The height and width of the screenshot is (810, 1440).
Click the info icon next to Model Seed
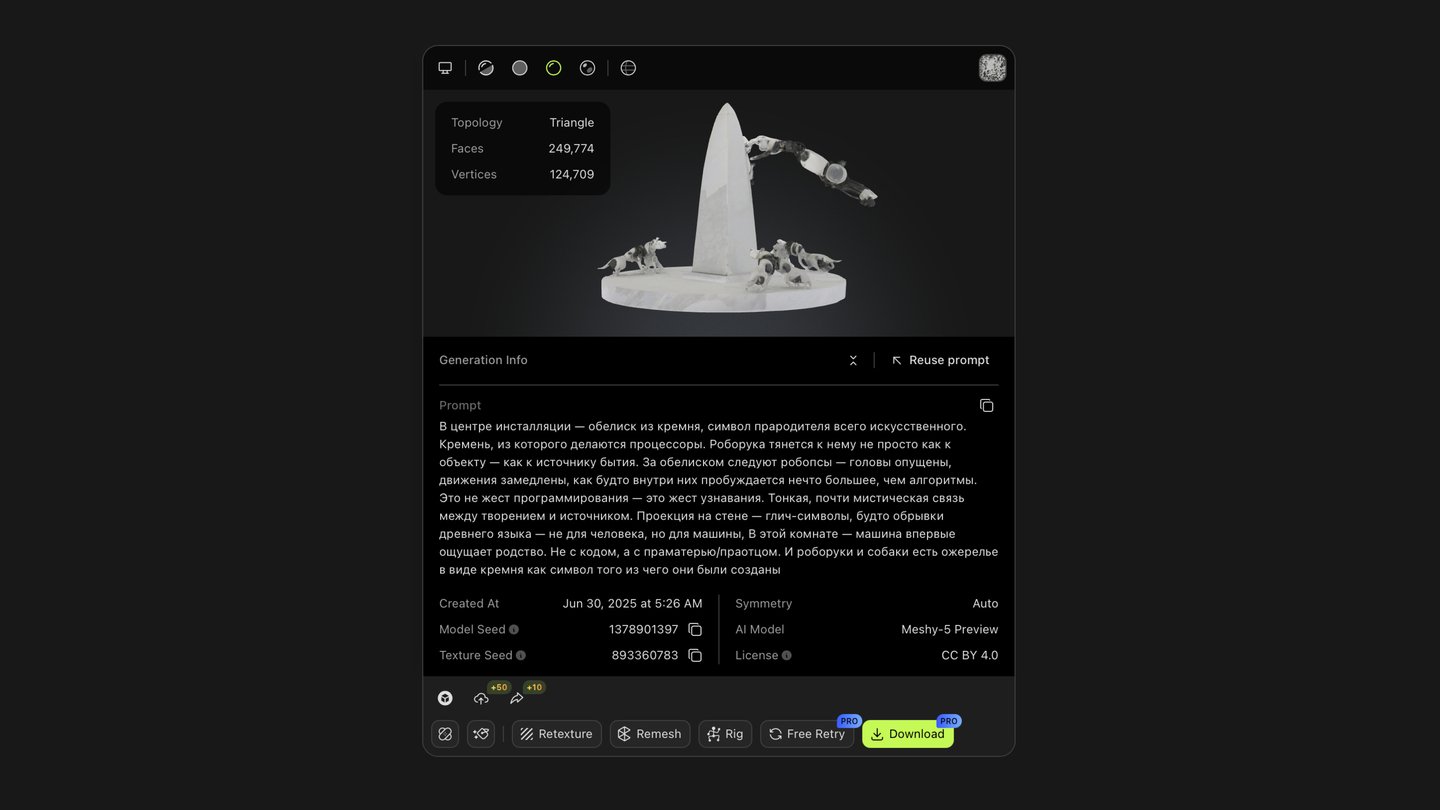click(x=514, y=630)
